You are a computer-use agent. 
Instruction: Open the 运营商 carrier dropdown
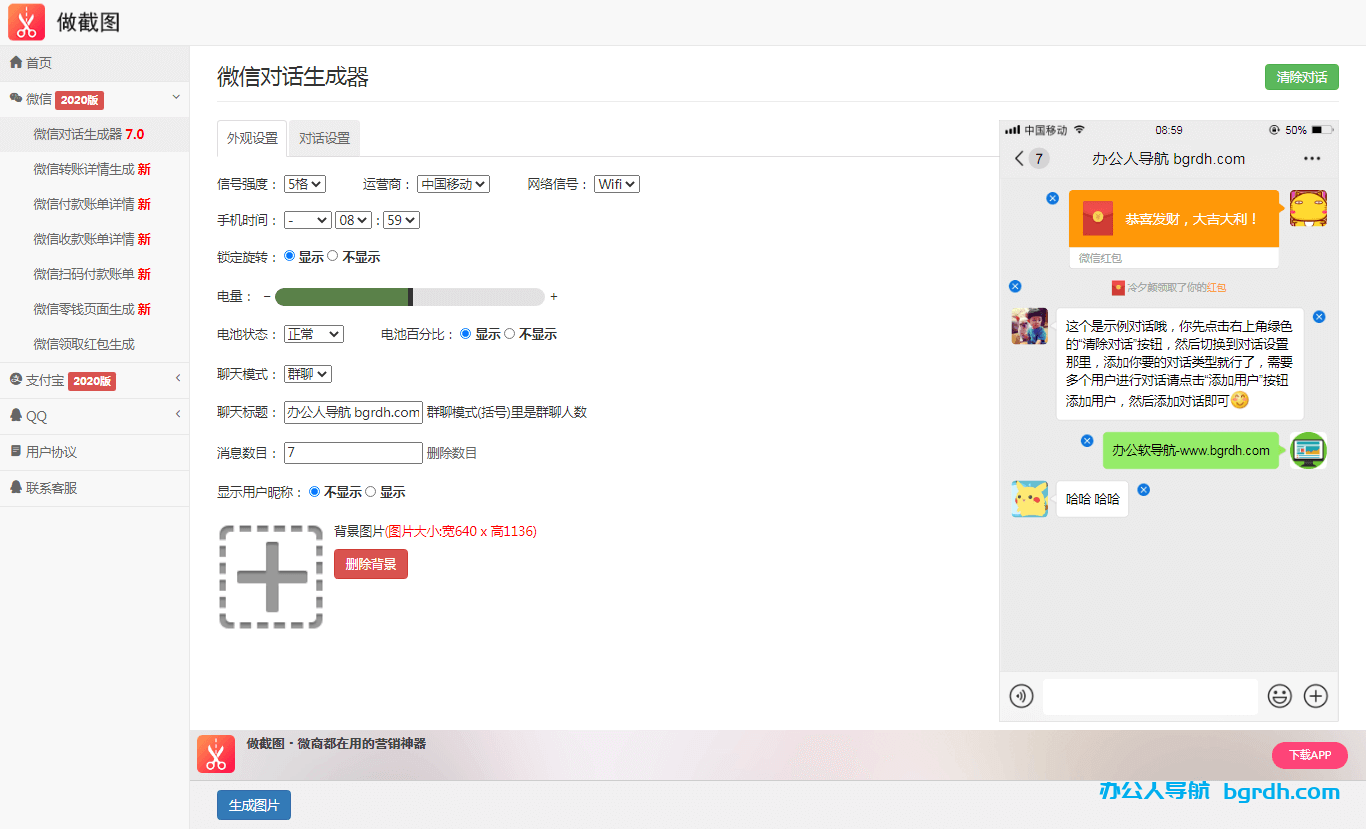point(452,183)
